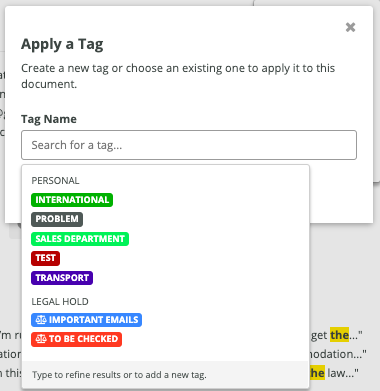
Task: Click the Tag Name field label
Action: (x=49, y=119)
